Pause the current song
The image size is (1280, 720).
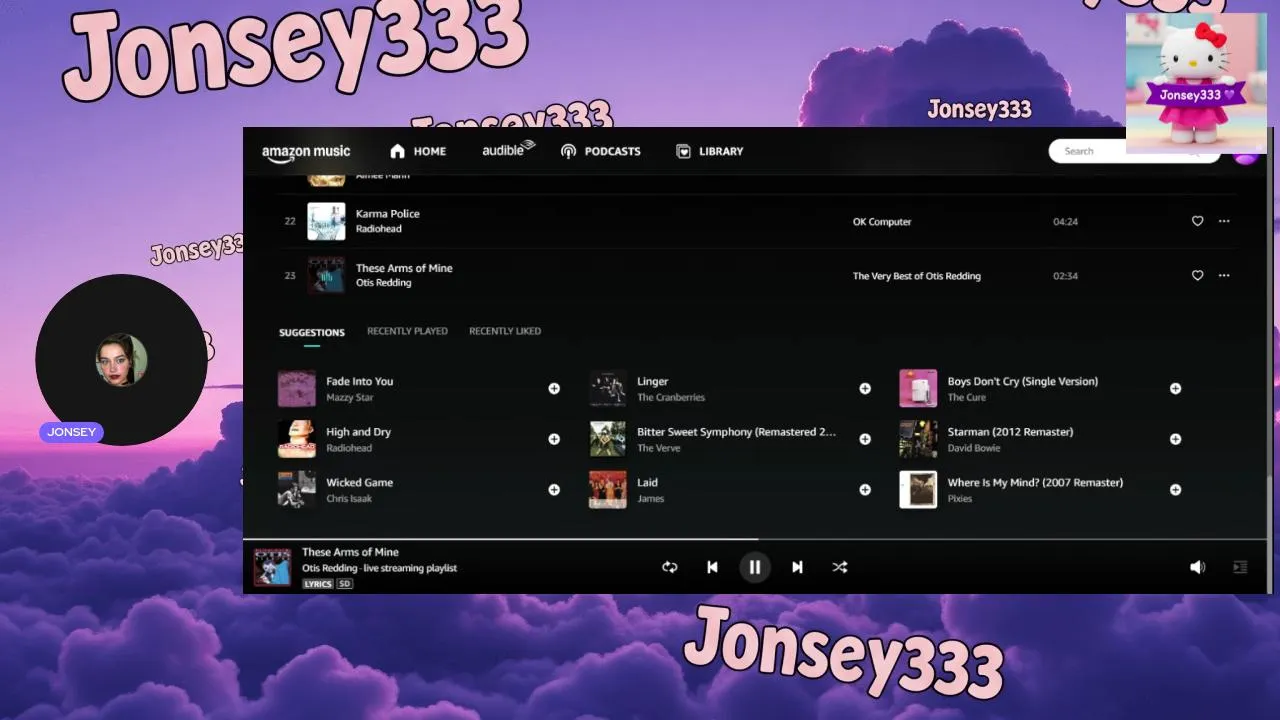tap(755, 567)
